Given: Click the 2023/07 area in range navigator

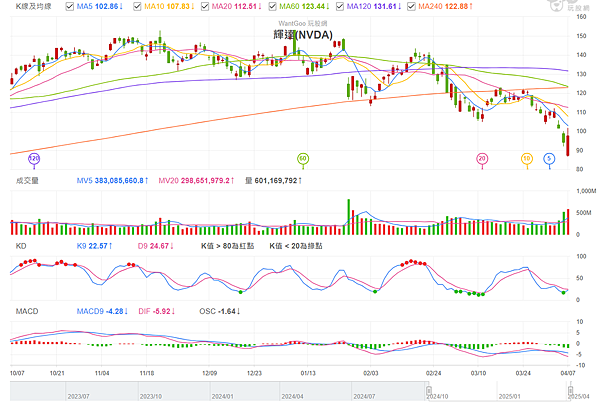Looking at the screenshot, I should coord(78,397).
